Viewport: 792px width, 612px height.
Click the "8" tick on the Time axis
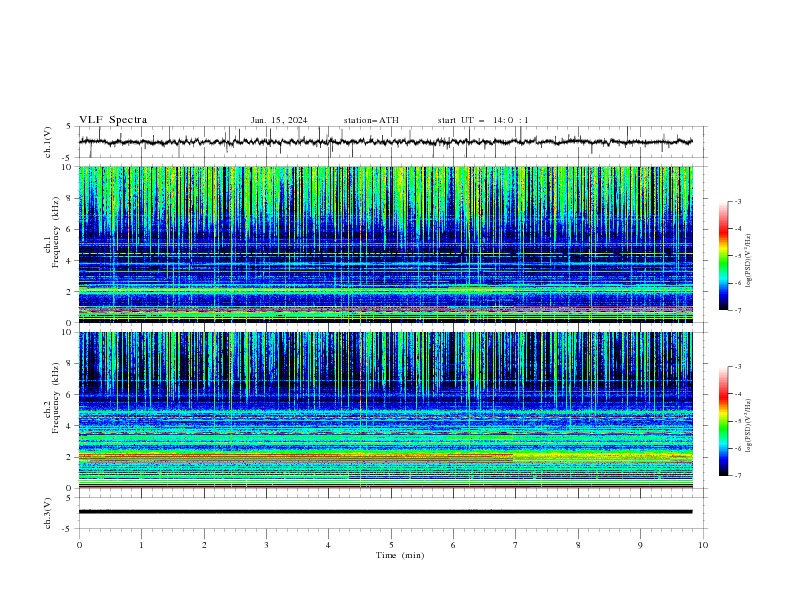click(578, 545)
